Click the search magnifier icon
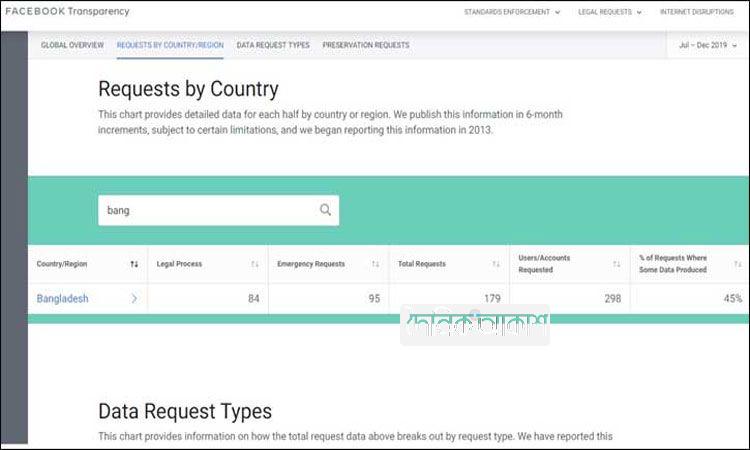The height and width of the screenshot is (450, 750). point(325,210)
